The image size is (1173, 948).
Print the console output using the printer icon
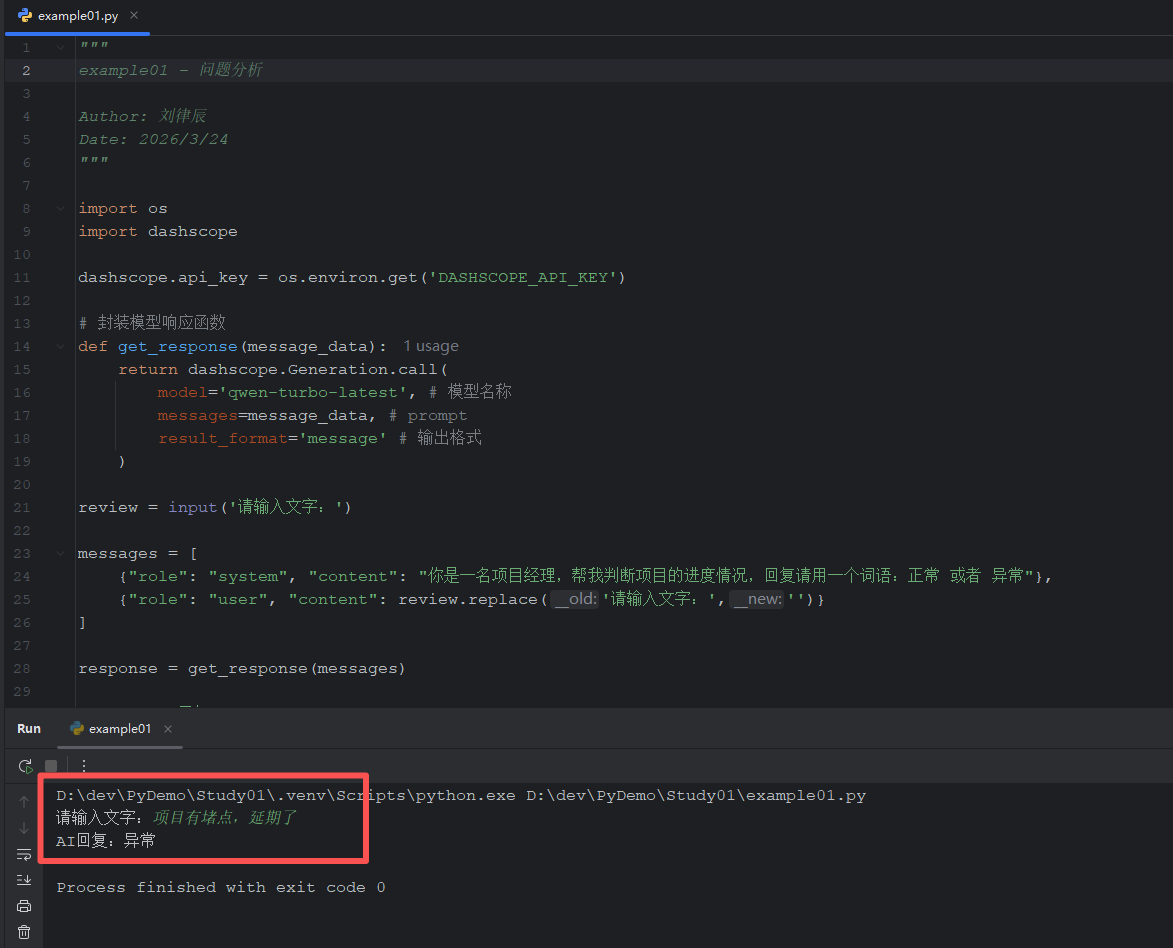[24, 906]
